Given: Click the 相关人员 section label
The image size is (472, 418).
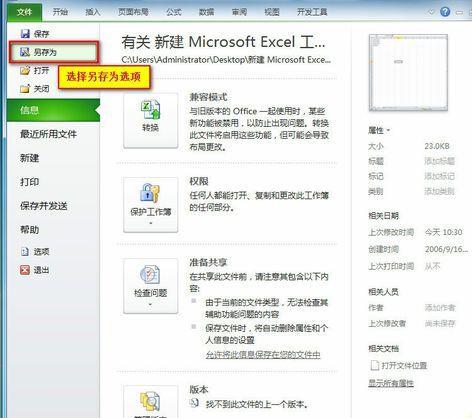Looking at the screenshot, I should click(x=383, y=292).
